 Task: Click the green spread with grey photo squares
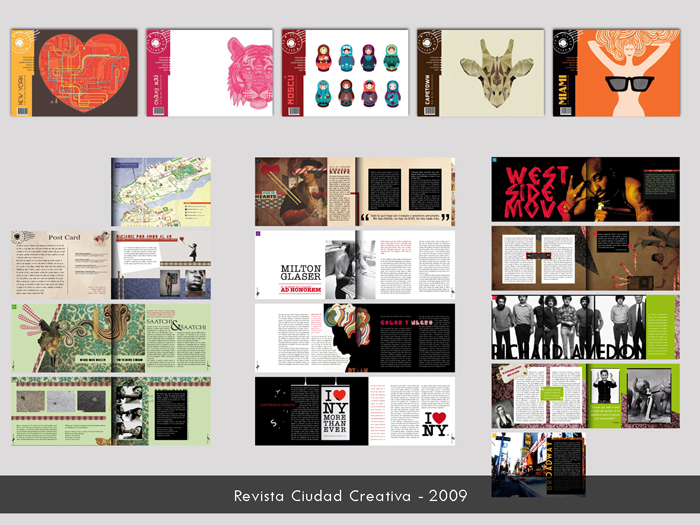[x=111, y=411]
